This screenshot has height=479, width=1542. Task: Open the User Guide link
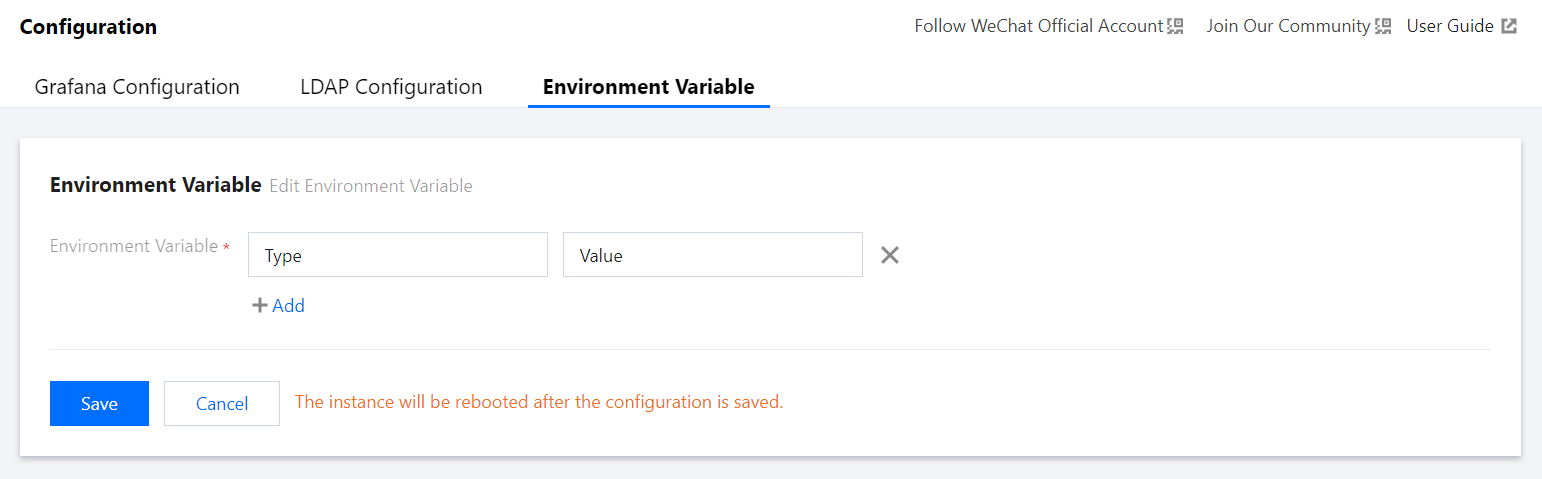[1450, 27]
